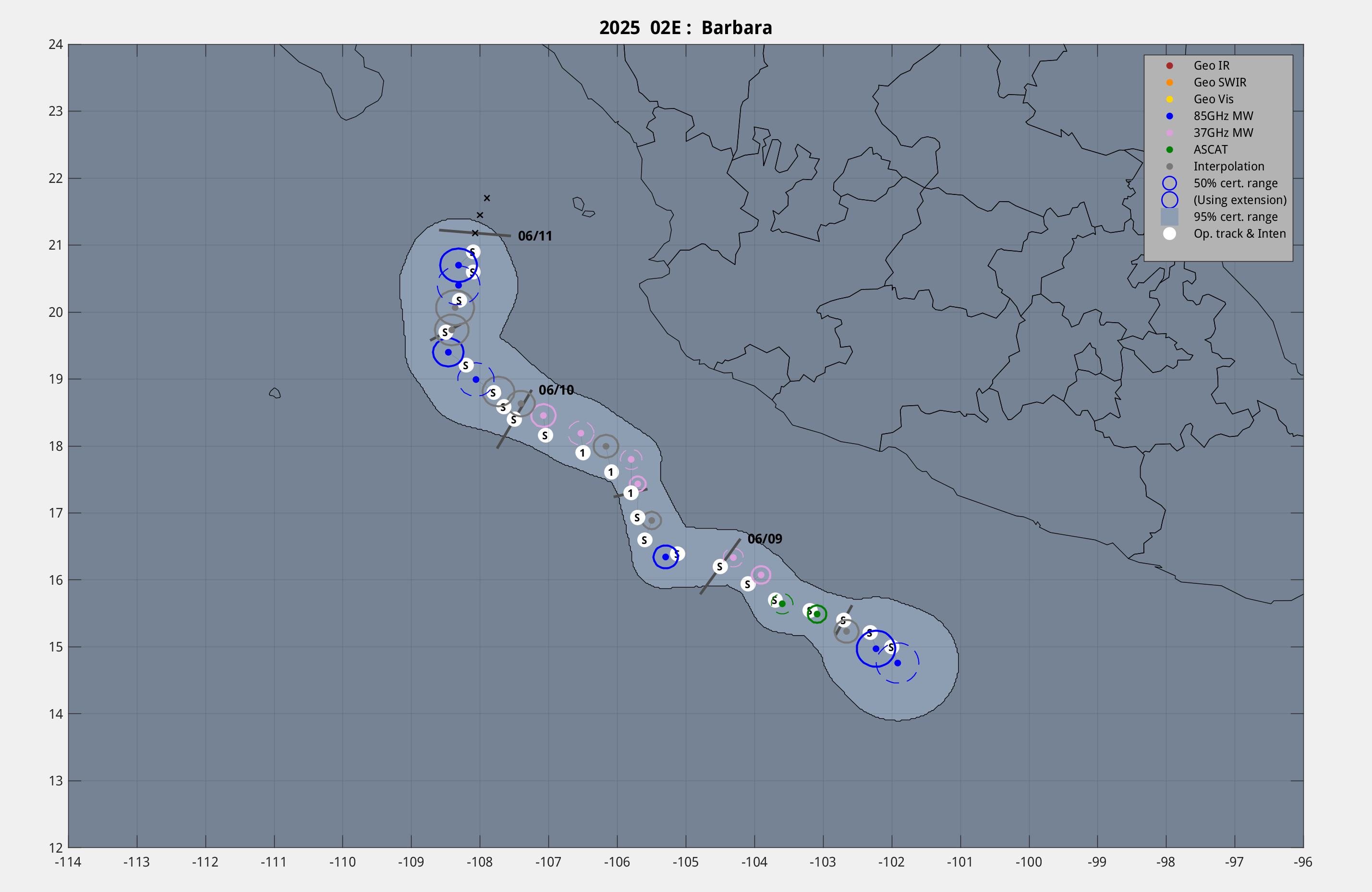Click the 06/09 date label
The image size is (1372, 892).
pyautogui.click(x=765, y=539)
